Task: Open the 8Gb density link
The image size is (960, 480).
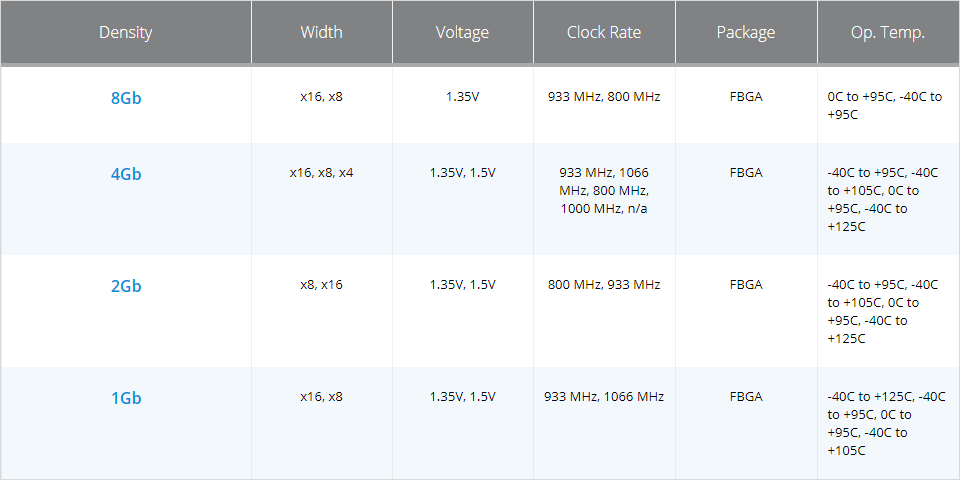Action: click(x=126, y=98)
